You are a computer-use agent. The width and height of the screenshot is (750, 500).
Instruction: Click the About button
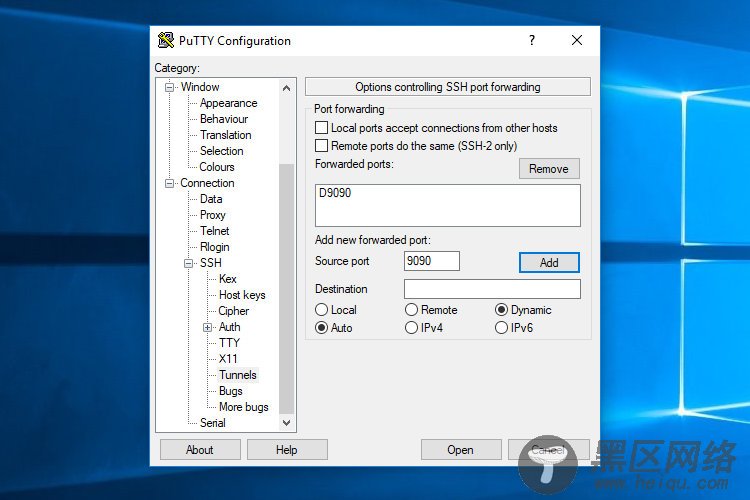coord(200,450)
